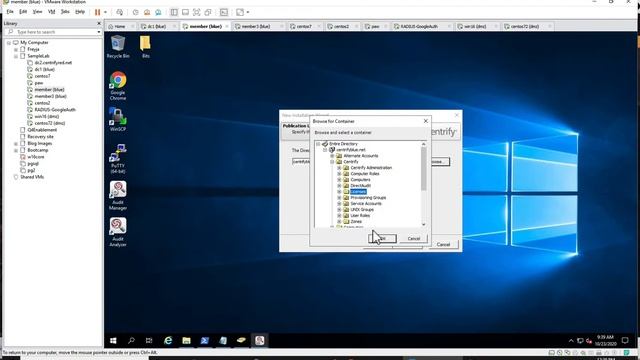Screen dimensions: 640x360
Task: Close the Library panel with its X
Action: [99, 23]
